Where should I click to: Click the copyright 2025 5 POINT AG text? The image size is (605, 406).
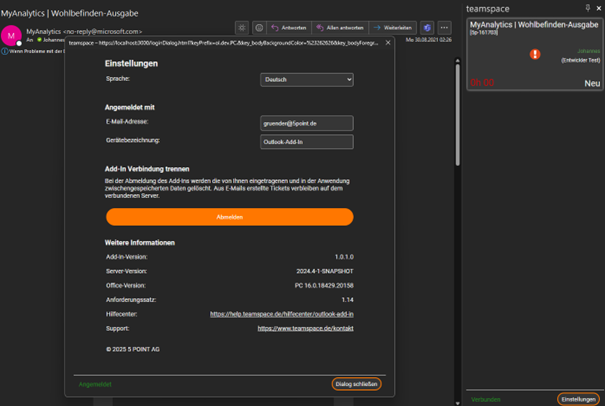point(133,349)
